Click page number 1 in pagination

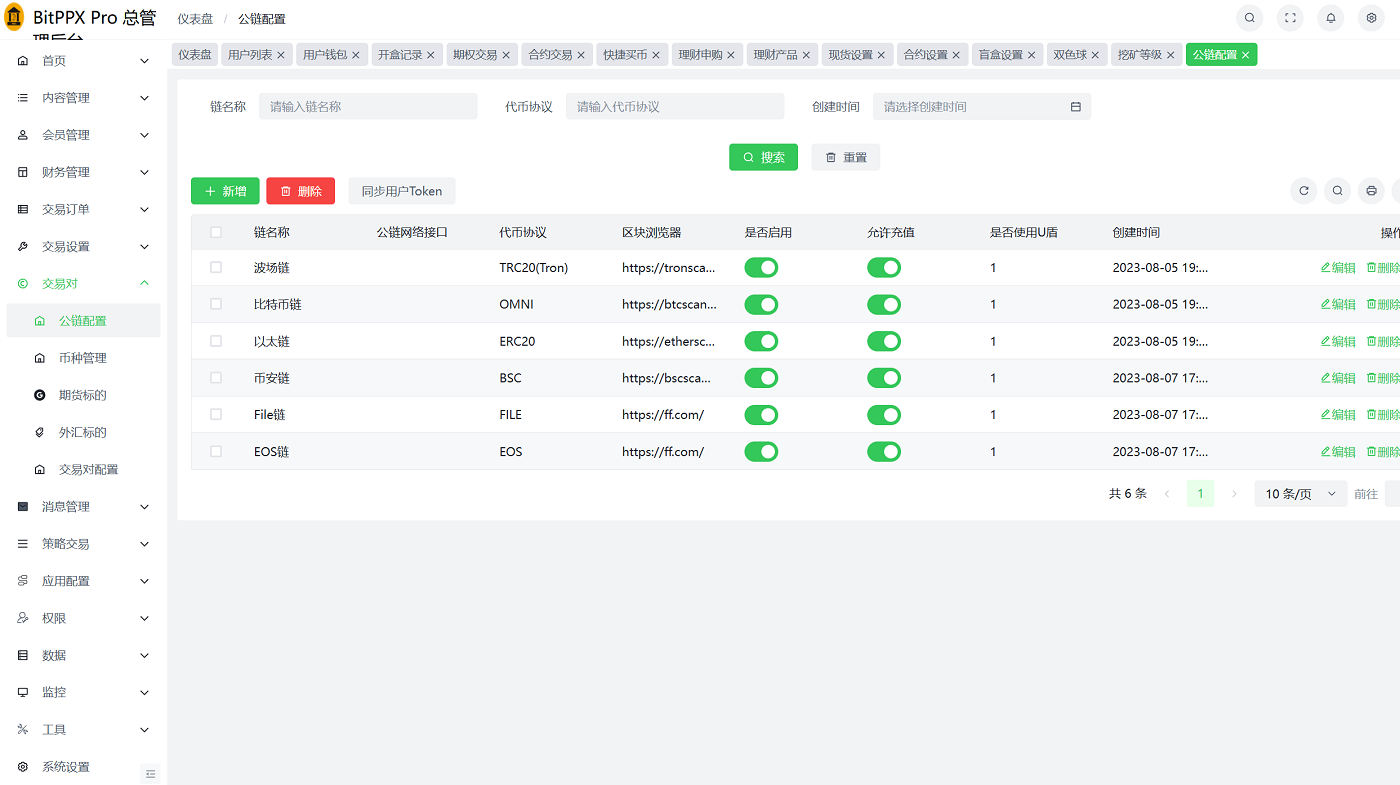tap(1200, 494)
